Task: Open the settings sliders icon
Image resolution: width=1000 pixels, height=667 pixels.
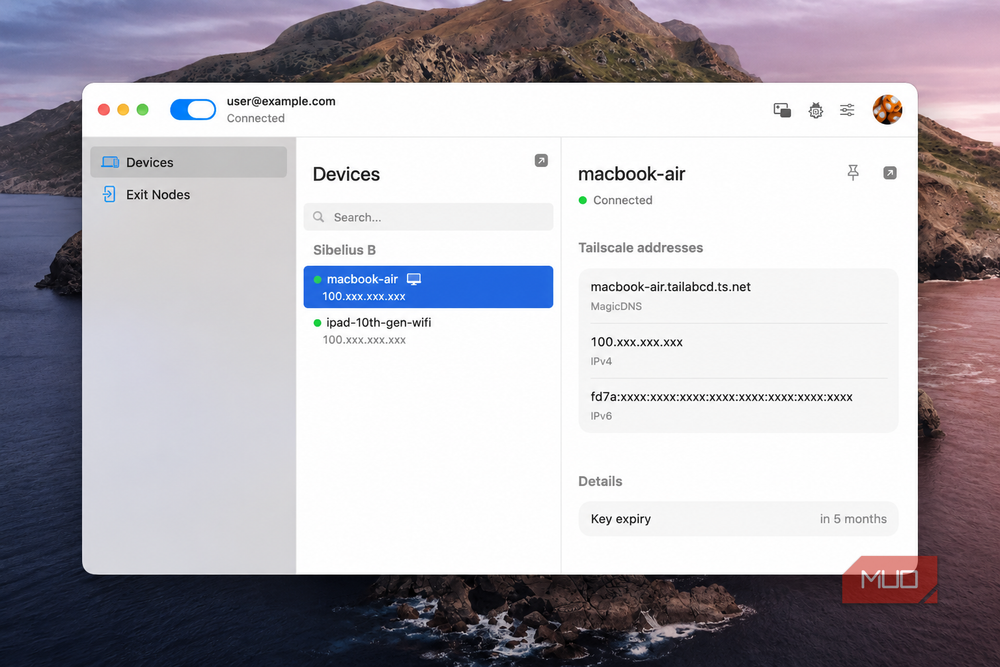Action: click(847, 110)
